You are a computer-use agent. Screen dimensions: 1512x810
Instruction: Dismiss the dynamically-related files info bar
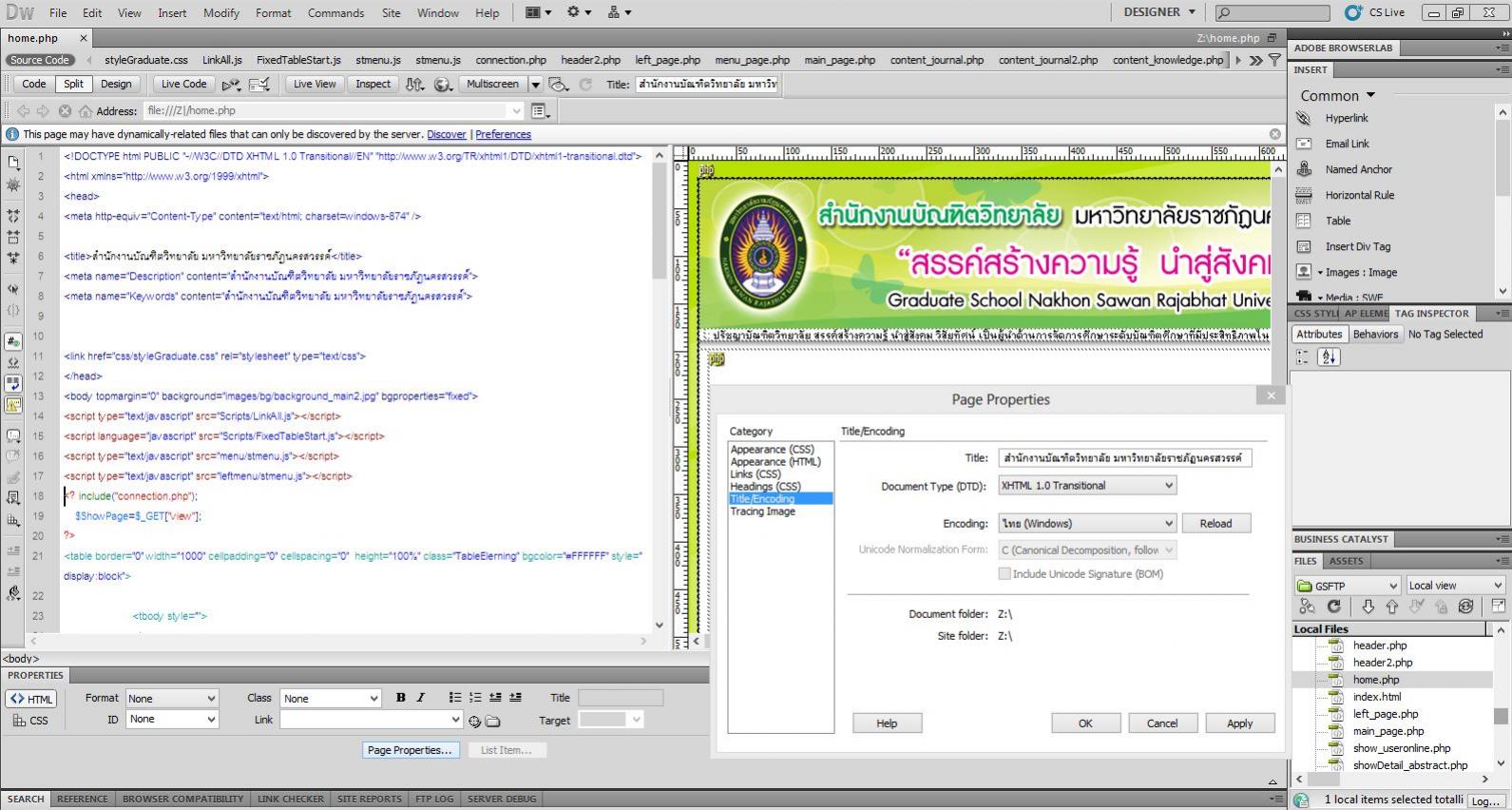pos(1275,134)
